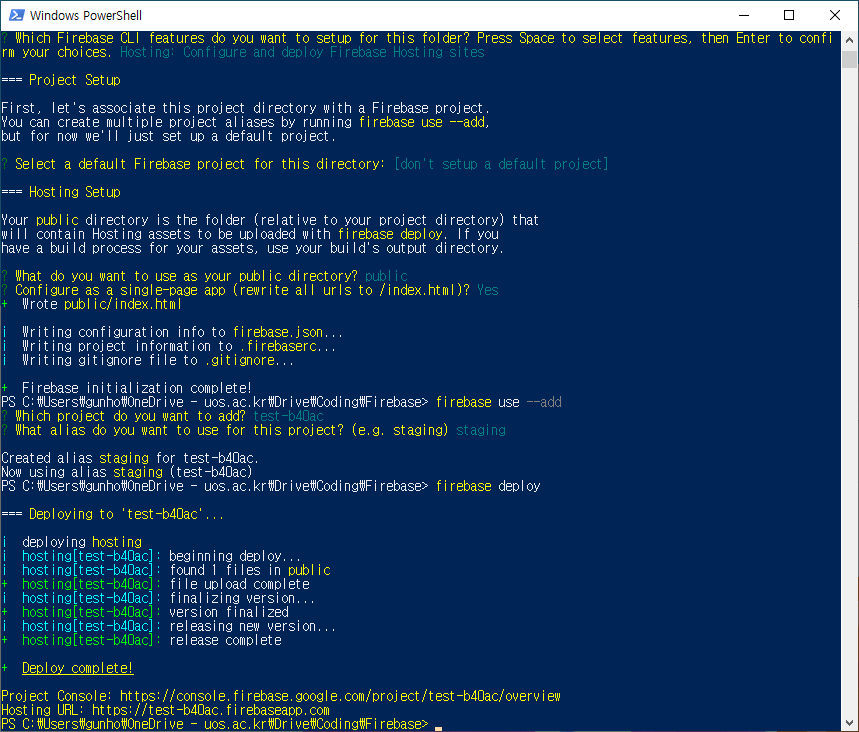Click the final command prompt line with cursor
This screenshot has height=732, width=859.
[x=221, y=724]
